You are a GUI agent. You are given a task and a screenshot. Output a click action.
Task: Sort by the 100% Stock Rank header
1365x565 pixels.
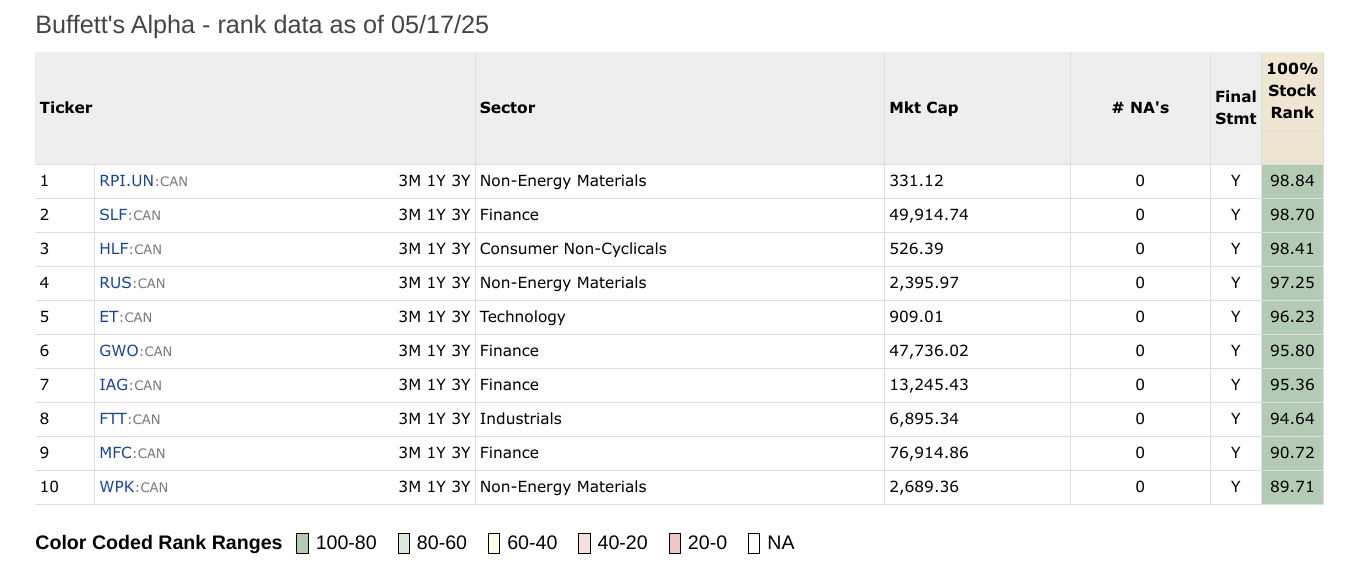tap(1292, 91)
